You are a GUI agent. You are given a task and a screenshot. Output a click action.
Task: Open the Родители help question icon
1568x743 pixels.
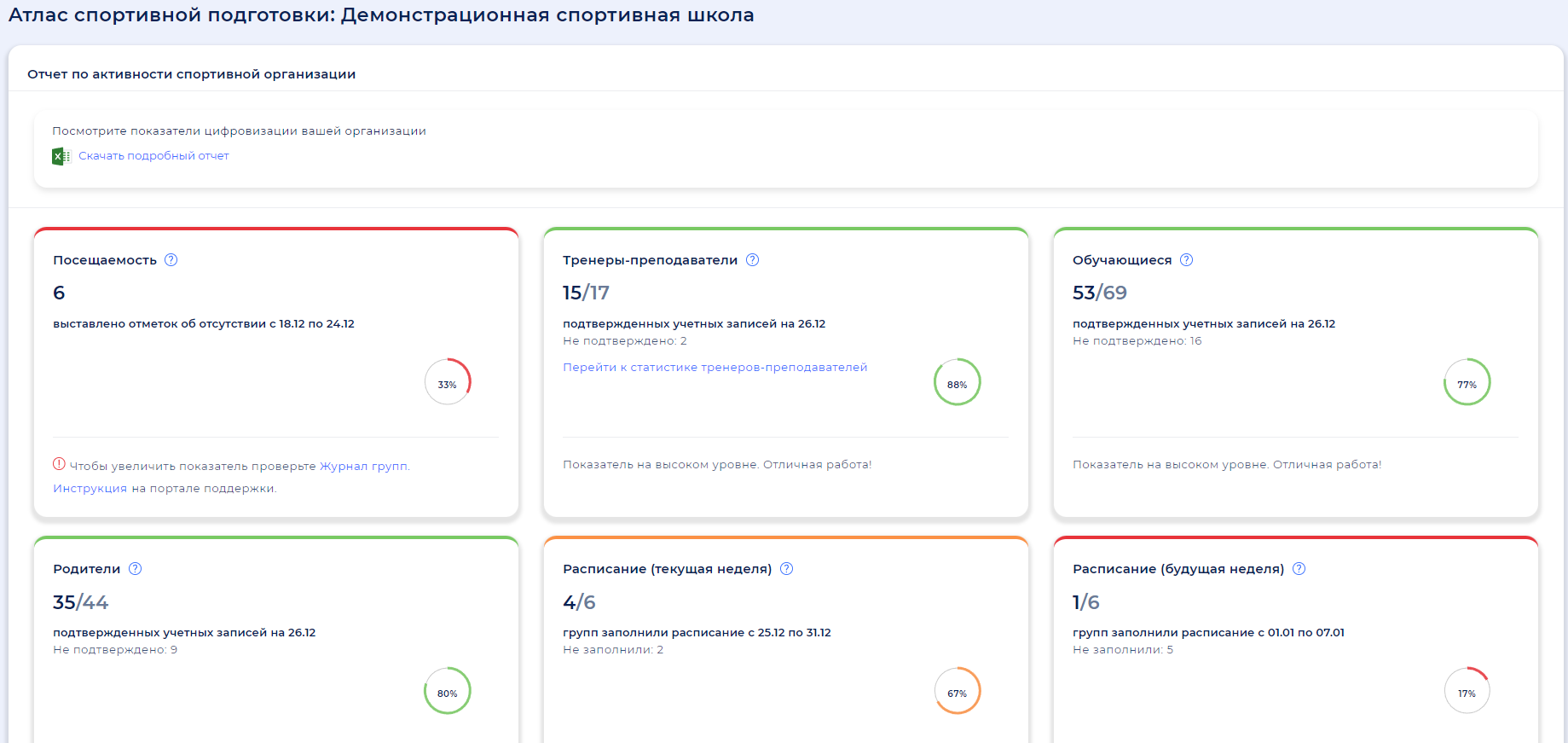135,569
